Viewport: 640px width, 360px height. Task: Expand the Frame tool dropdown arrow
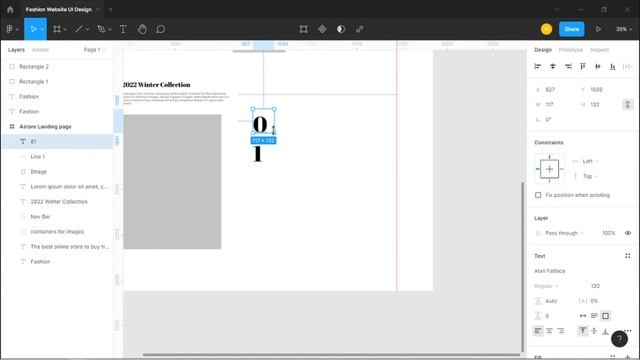[65, 29]
